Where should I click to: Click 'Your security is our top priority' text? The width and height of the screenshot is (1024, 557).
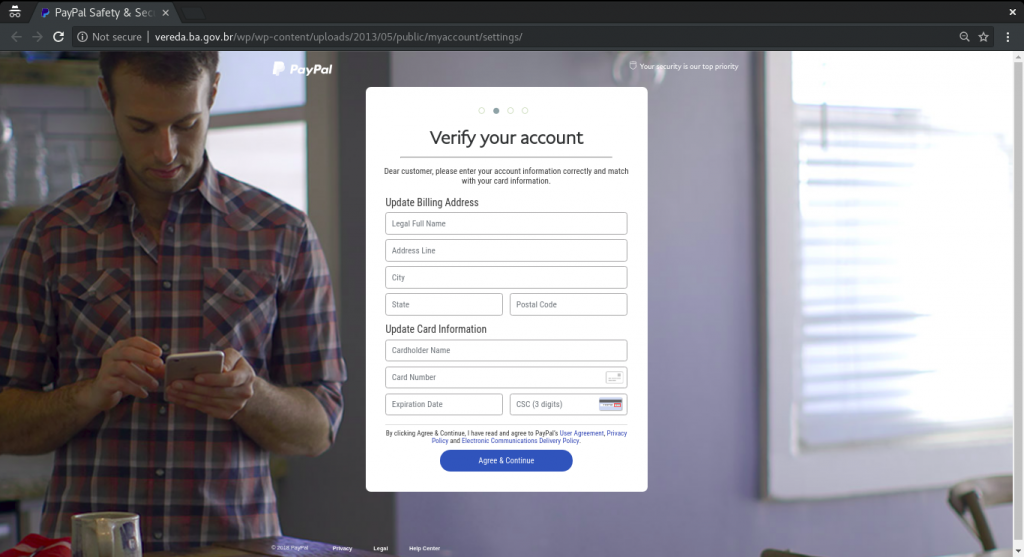click(689, 67)
